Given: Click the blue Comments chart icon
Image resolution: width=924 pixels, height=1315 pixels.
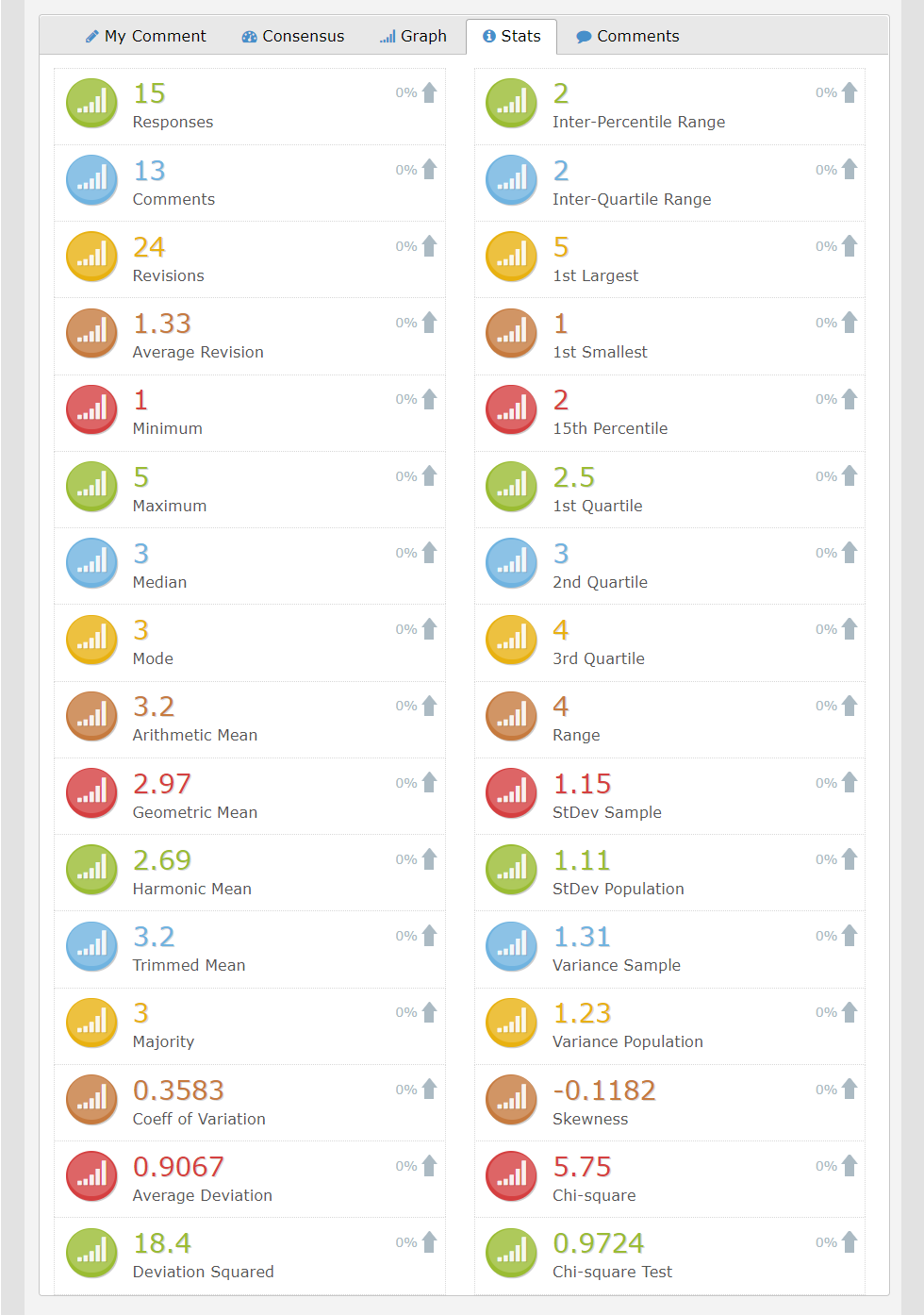Looking at the screenshot, I should pyautogui.click(x=91, y=180).
